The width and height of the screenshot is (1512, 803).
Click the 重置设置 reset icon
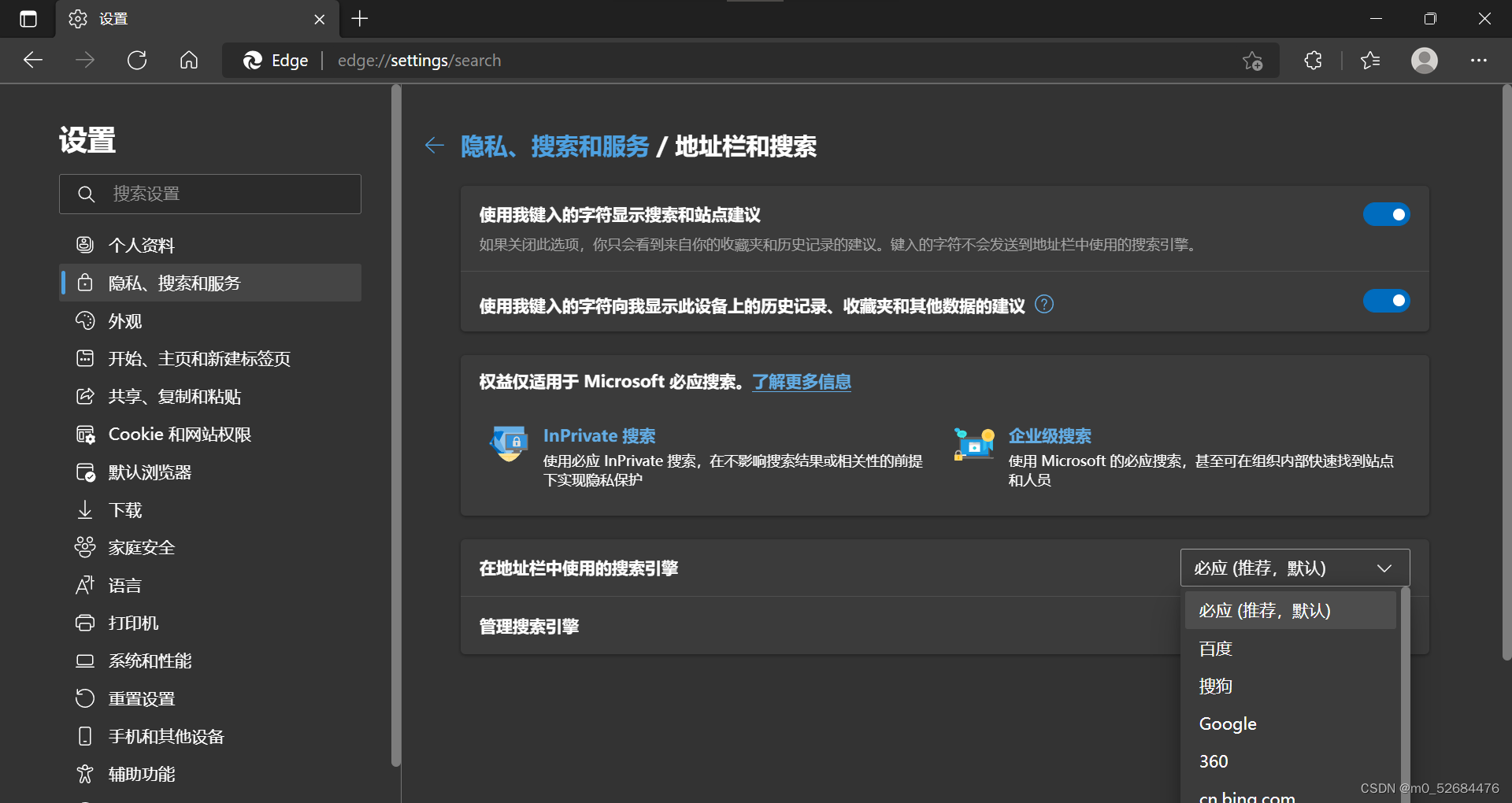(x=85, y=698)
